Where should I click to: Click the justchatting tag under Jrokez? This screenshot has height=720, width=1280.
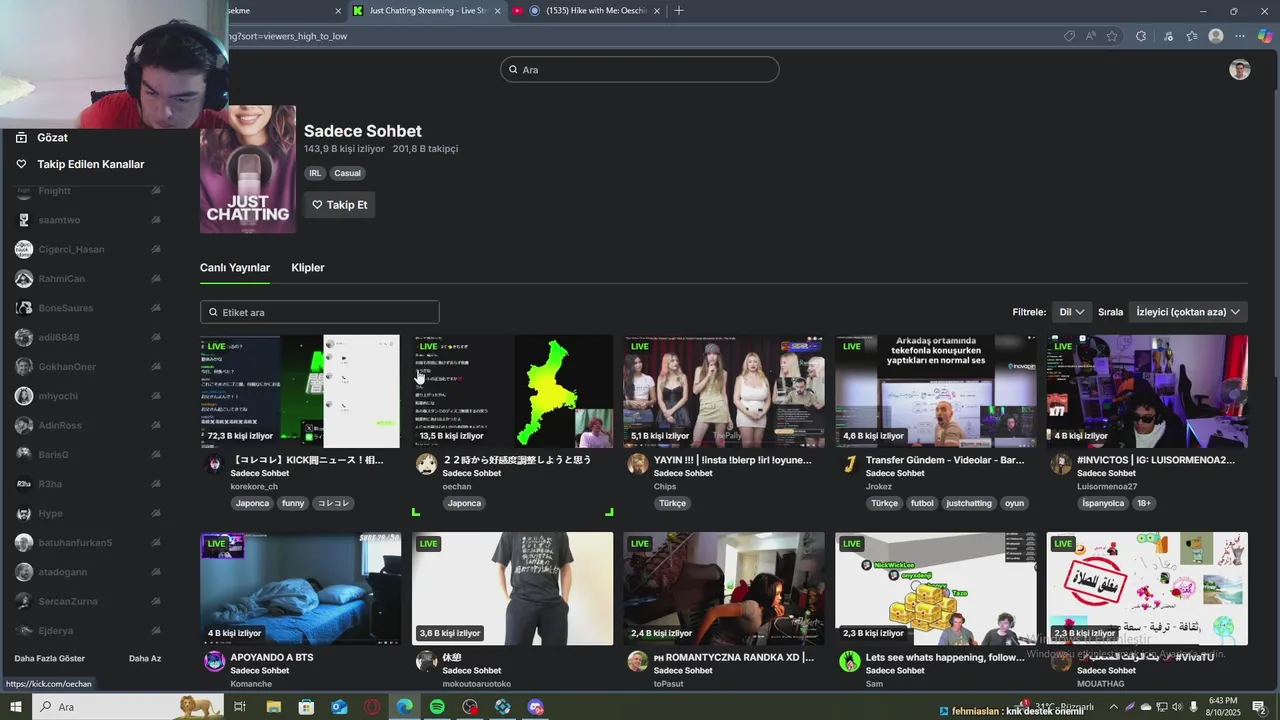click(969, 503)
